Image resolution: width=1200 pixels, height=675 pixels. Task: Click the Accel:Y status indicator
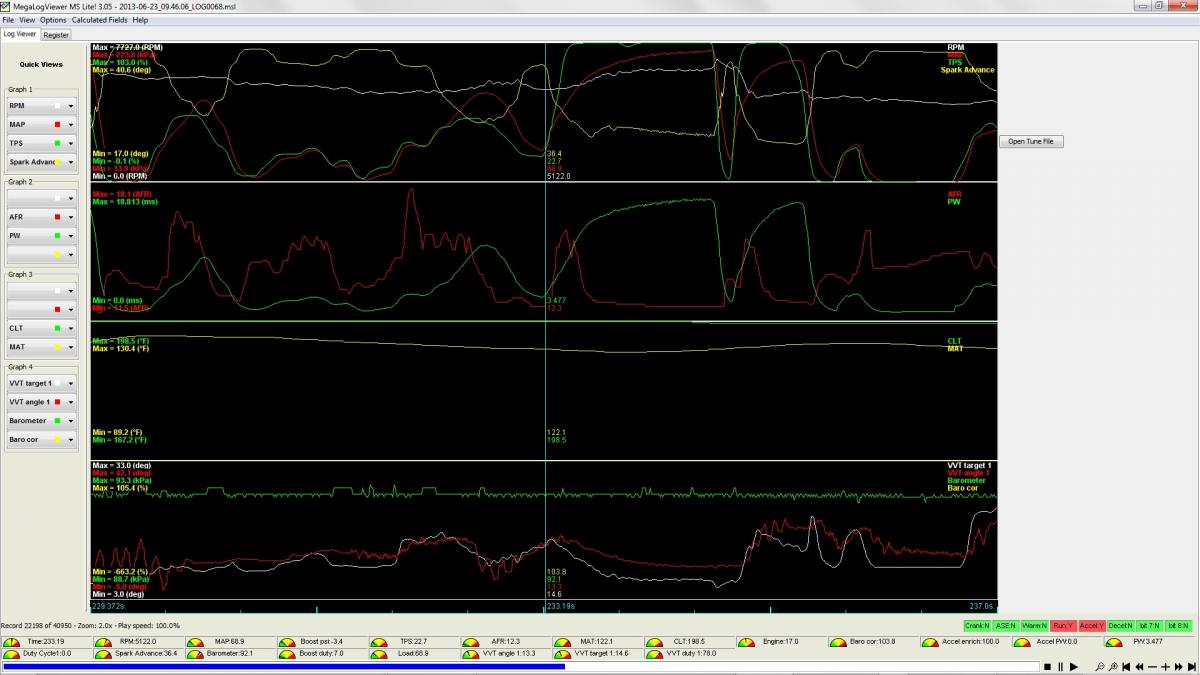click(1091, 625)
